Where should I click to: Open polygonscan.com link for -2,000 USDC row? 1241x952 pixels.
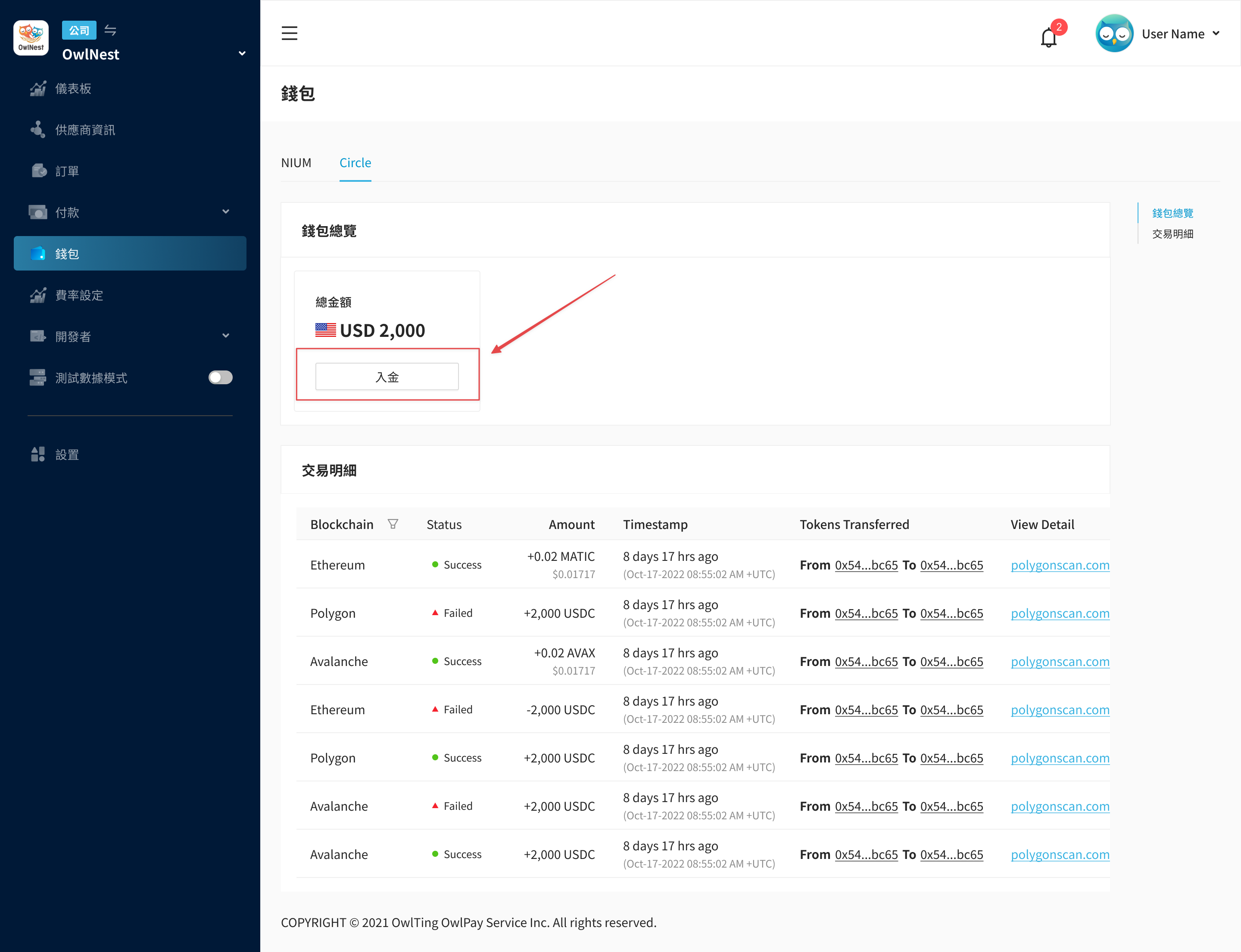[1060, 709]
